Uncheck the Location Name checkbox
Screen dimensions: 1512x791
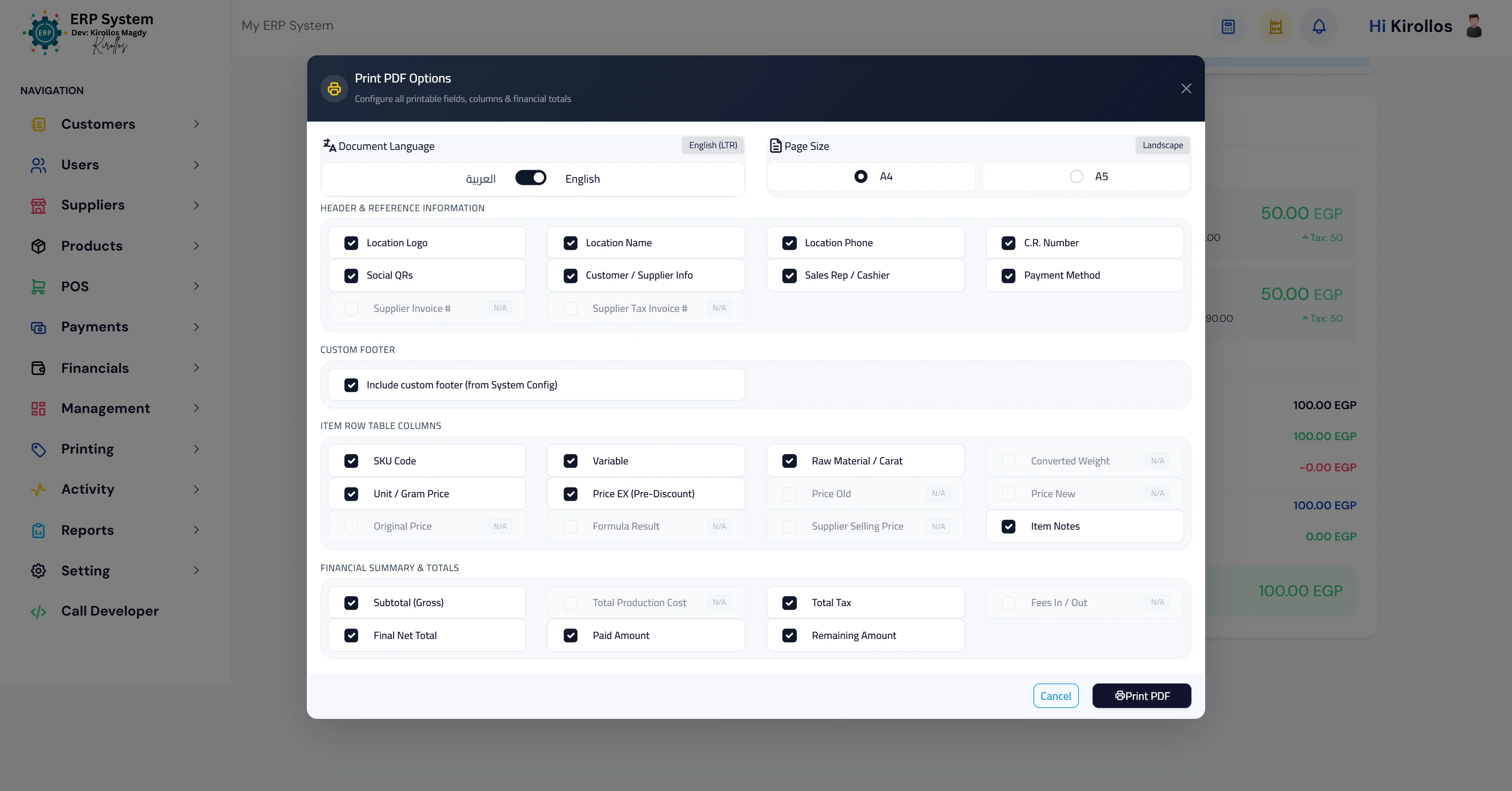tap(570, 243)
